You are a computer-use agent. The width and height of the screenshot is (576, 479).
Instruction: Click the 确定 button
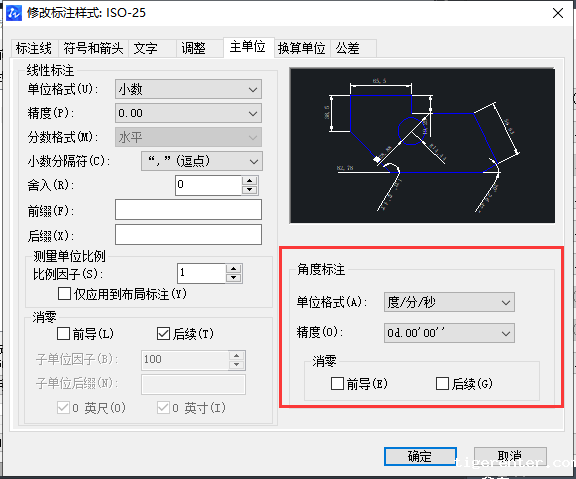click(420, 457)
